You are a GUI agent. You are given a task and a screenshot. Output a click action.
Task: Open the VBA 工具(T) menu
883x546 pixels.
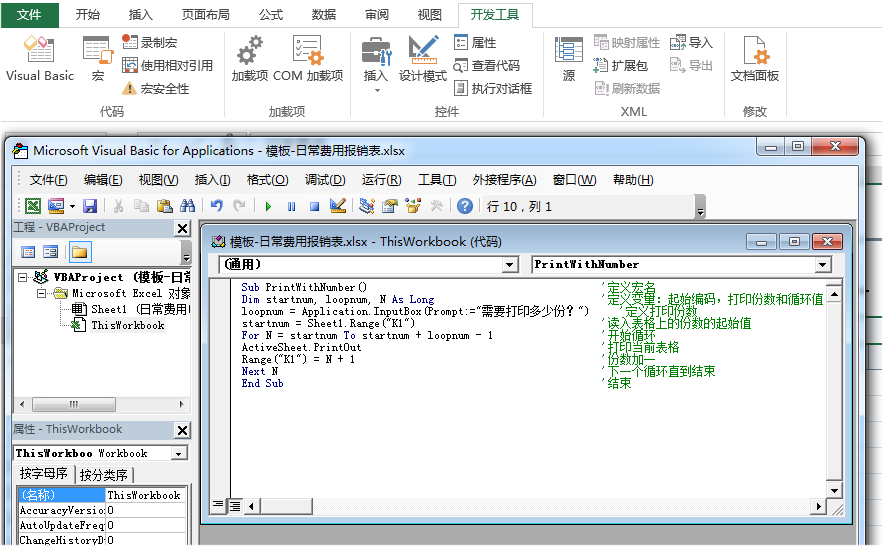pos(437,180)
